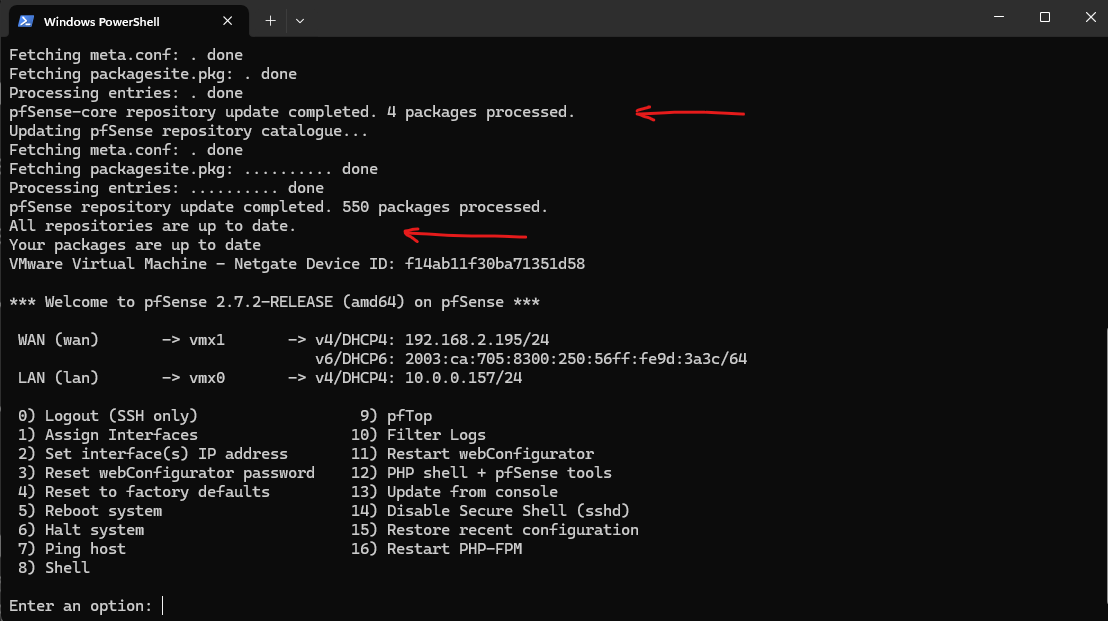Select the Windows PowerShell tab title
The width and height of the screenshot is (1108, 621).
[102, 21]
